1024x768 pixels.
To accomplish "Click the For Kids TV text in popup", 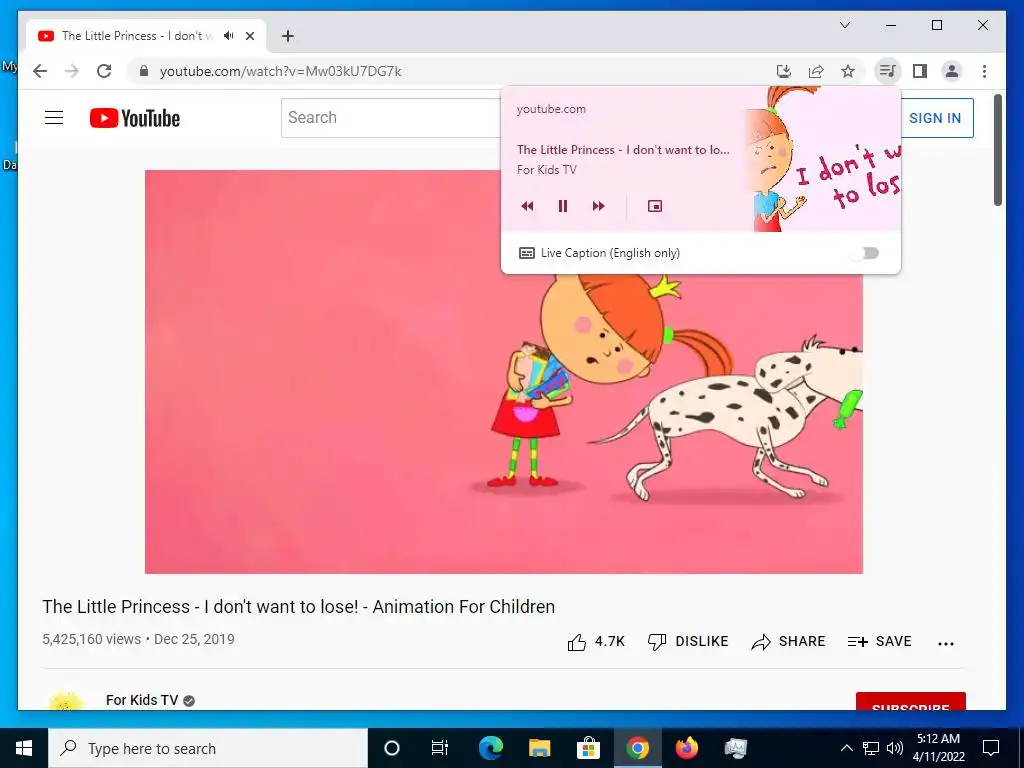I will click(x=547, y=170).
